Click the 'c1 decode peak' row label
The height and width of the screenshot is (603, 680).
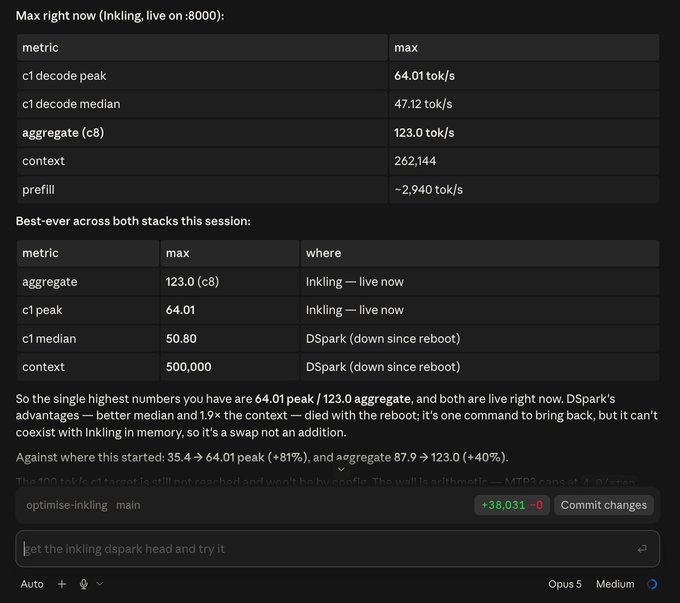(64, 76)
